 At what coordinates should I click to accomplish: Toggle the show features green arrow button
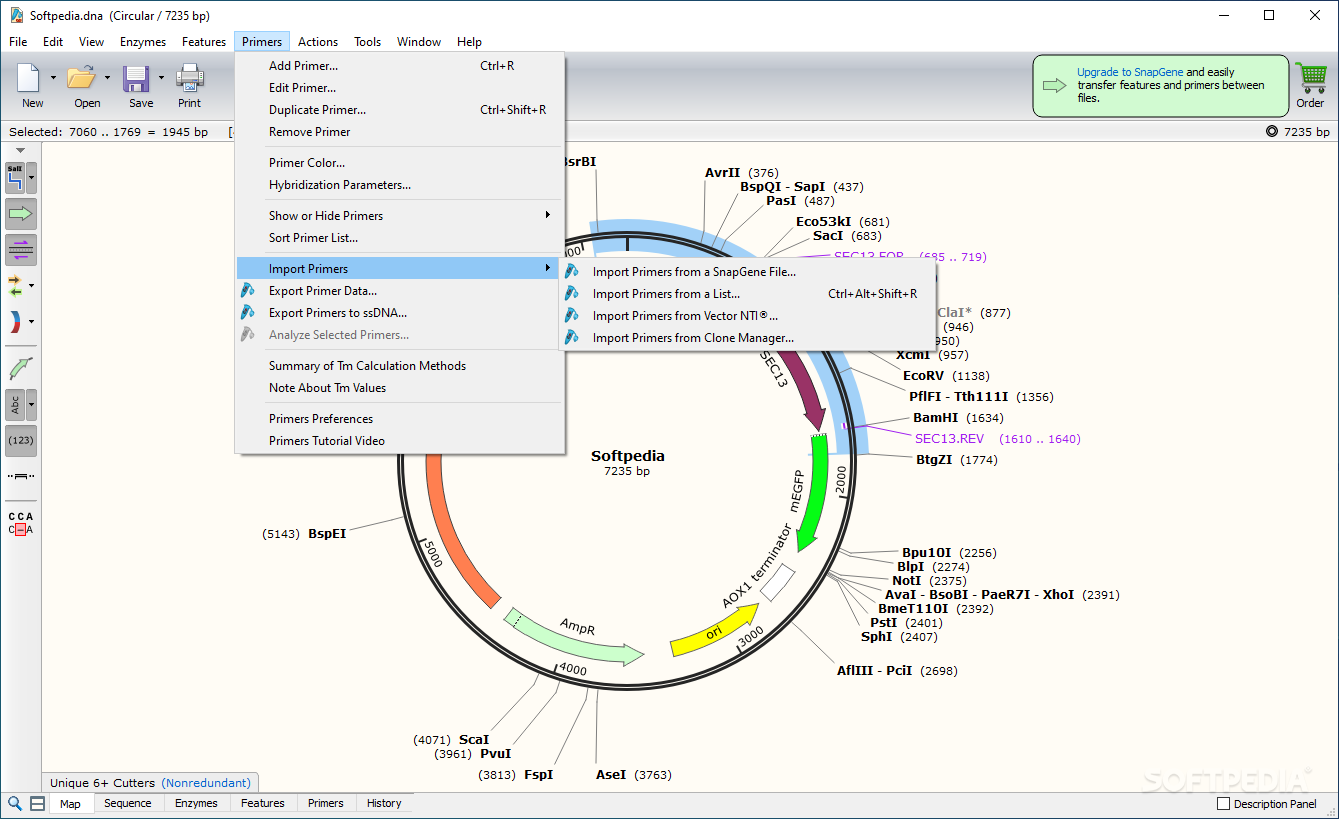tap(21, 214)
